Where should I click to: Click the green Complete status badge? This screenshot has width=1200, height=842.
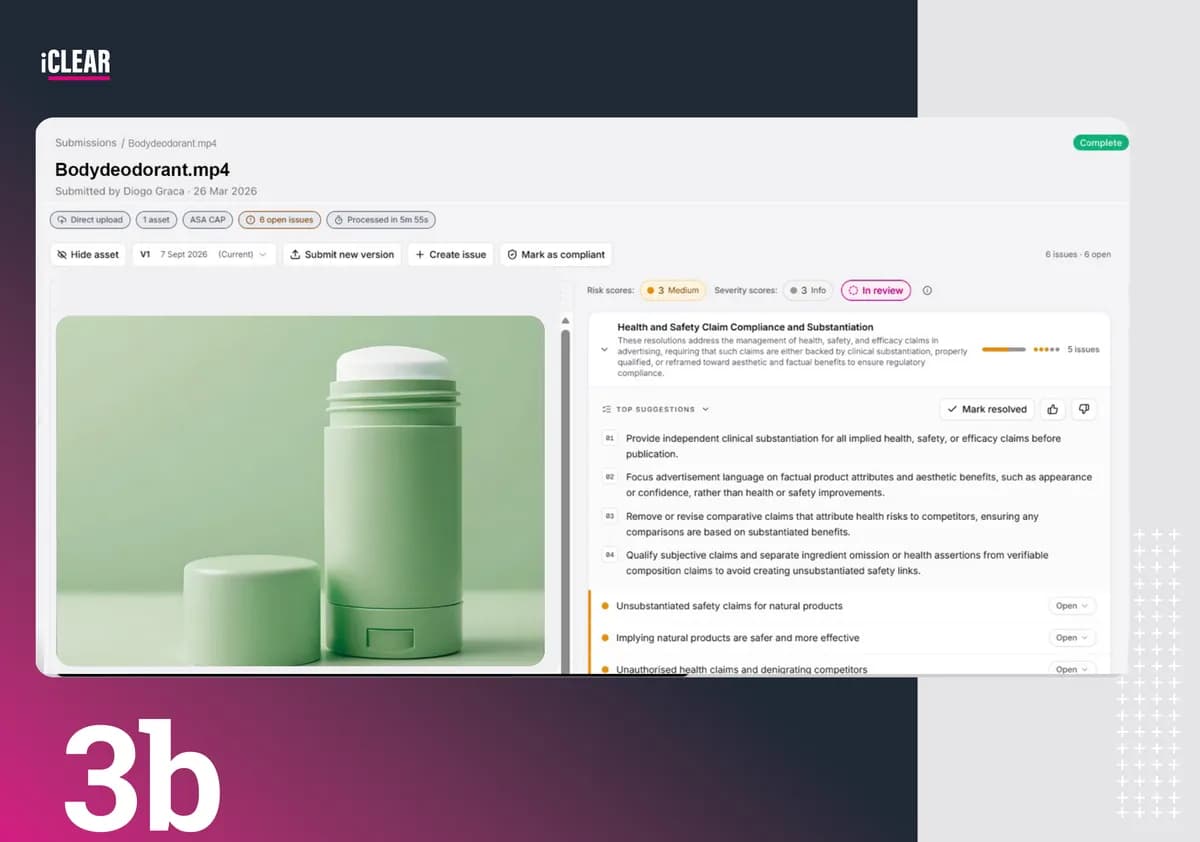click(x=1100, y=143)
